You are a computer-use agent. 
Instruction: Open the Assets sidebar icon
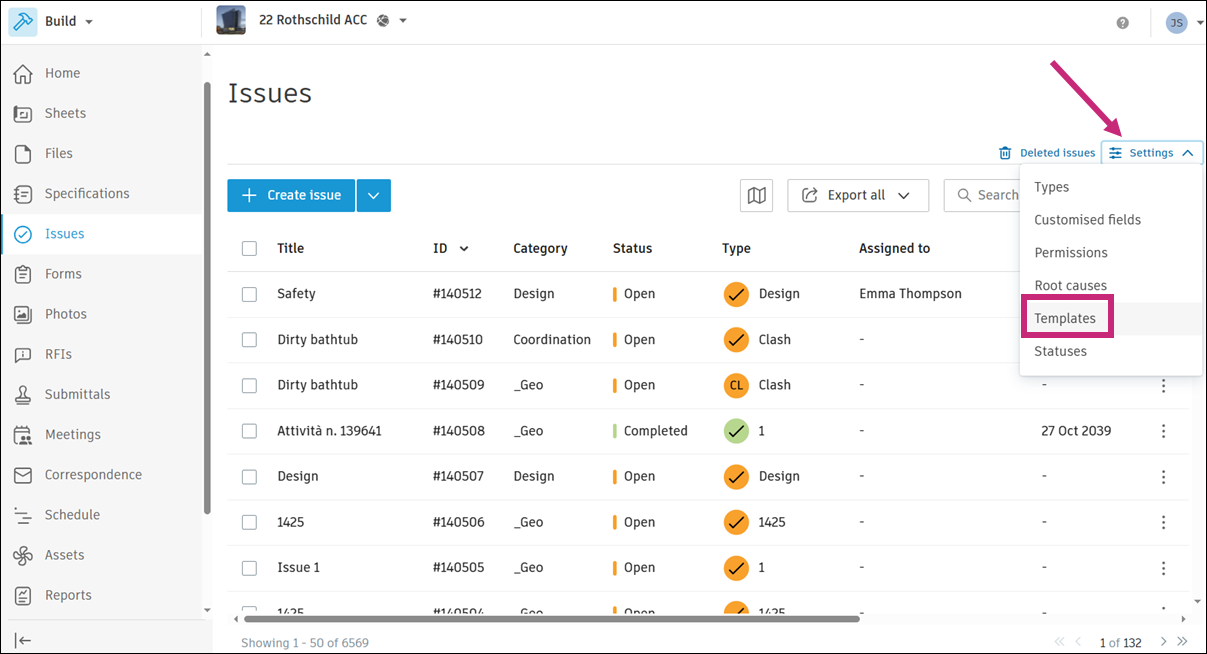click(23, 555)
